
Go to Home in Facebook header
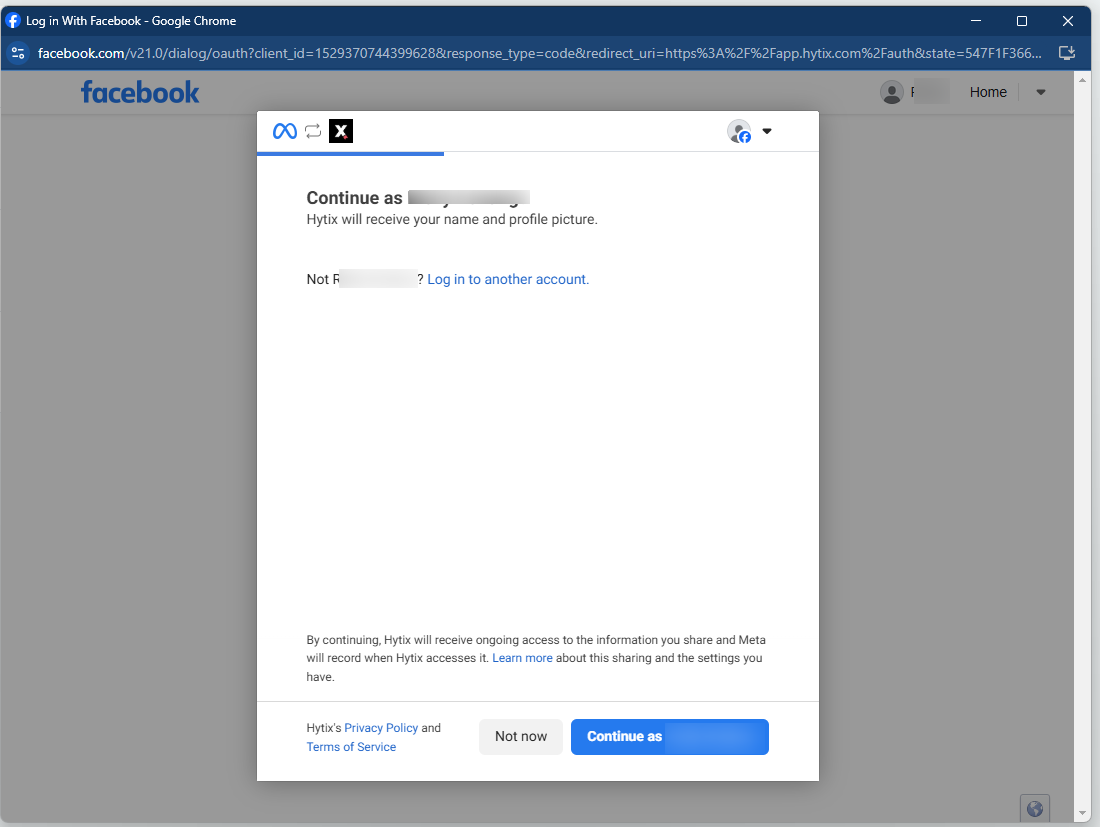tap(988, 92)
